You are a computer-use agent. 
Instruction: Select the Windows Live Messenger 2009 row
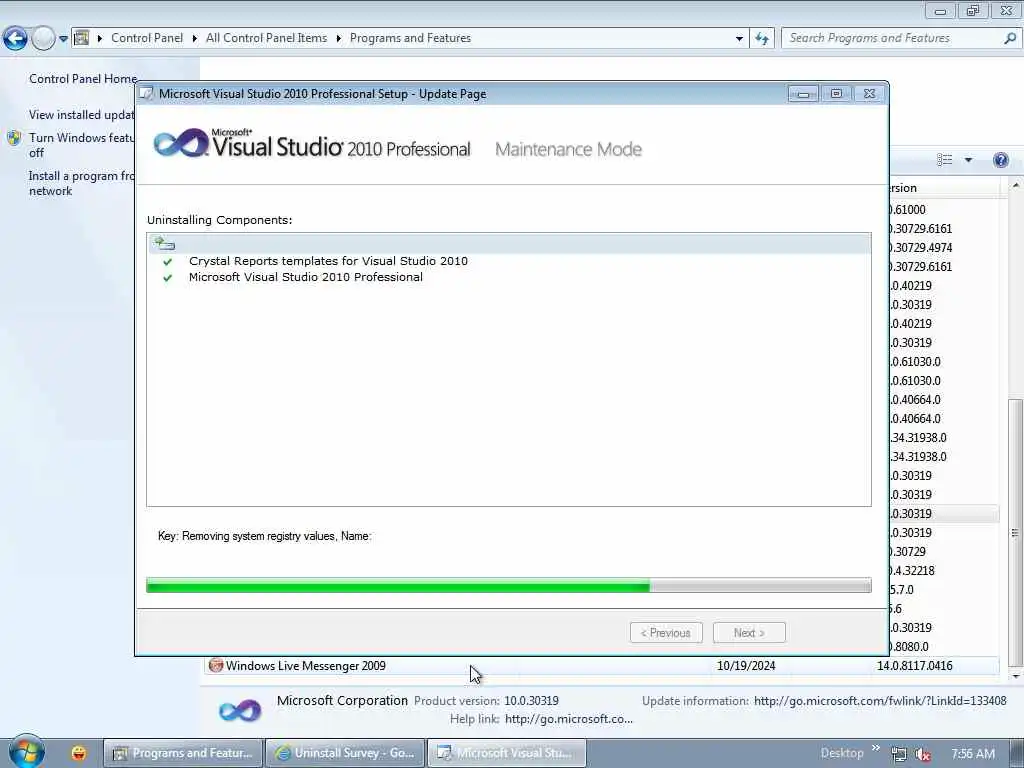[601, 666]
